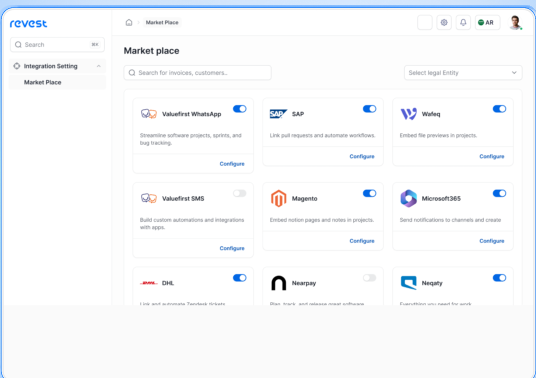Click the Nearpay logo icon

click(279, 283)
